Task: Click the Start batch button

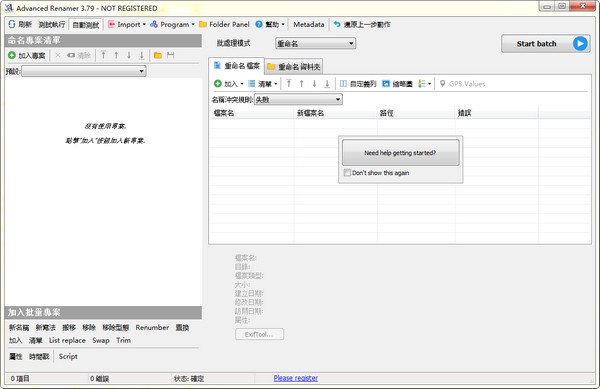Action: click(546, 44)
